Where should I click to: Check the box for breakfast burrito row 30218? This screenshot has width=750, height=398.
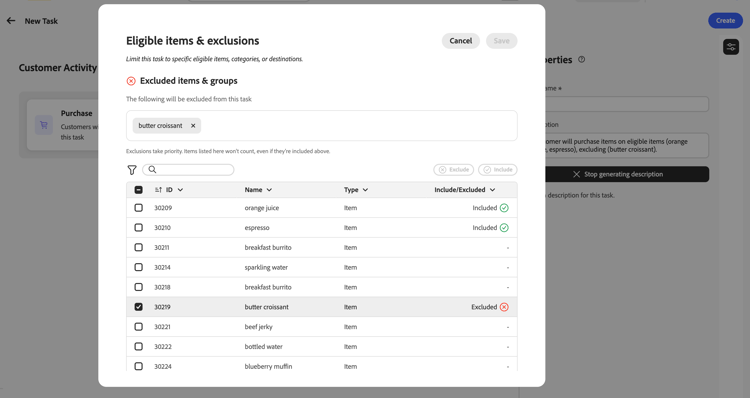coord(139,287)
